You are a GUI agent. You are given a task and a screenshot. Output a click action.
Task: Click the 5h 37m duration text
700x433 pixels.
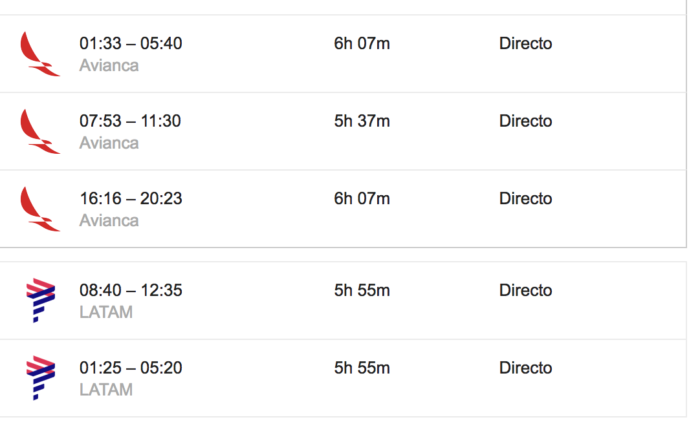pos(362,121)
